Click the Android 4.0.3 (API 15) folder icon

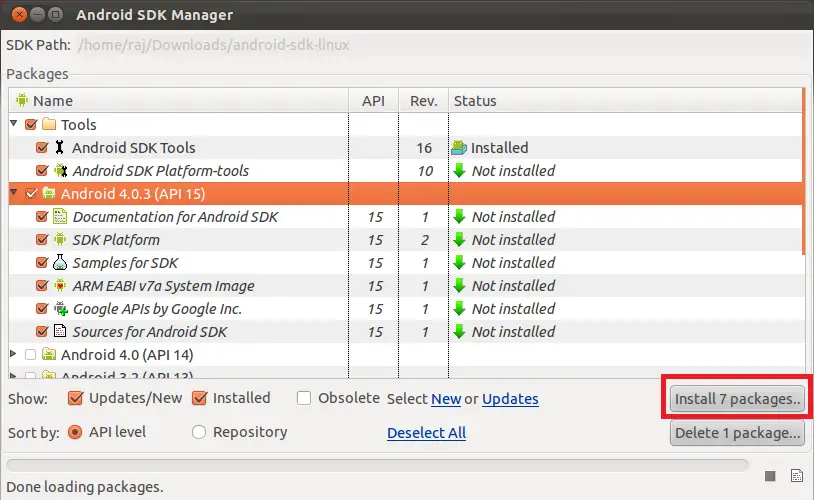click(x=49, y=193)
